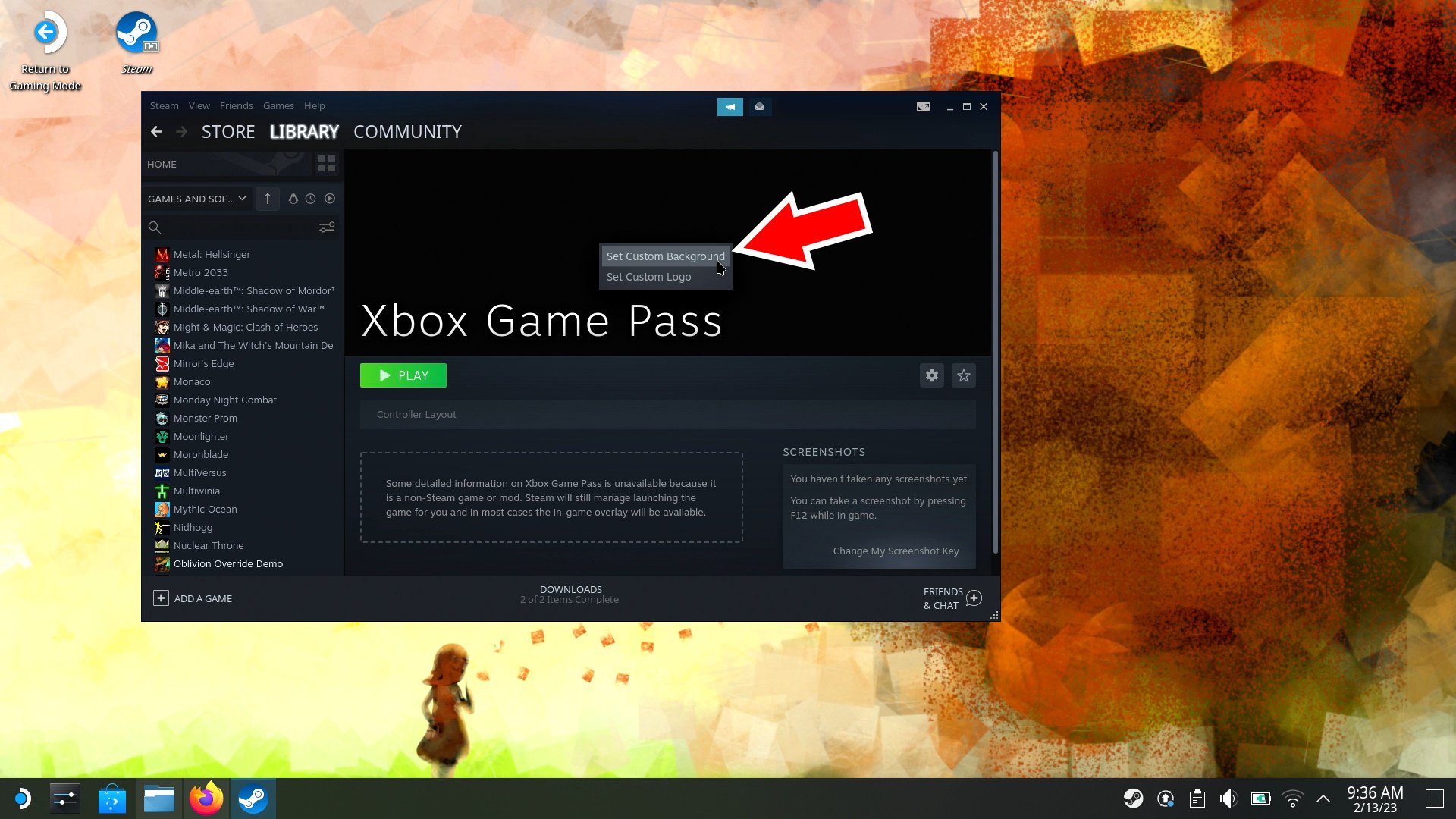The width and height of the screenshot is (1456, 819).
Task: Expand the downloads section details
Action: coord(570,594)
